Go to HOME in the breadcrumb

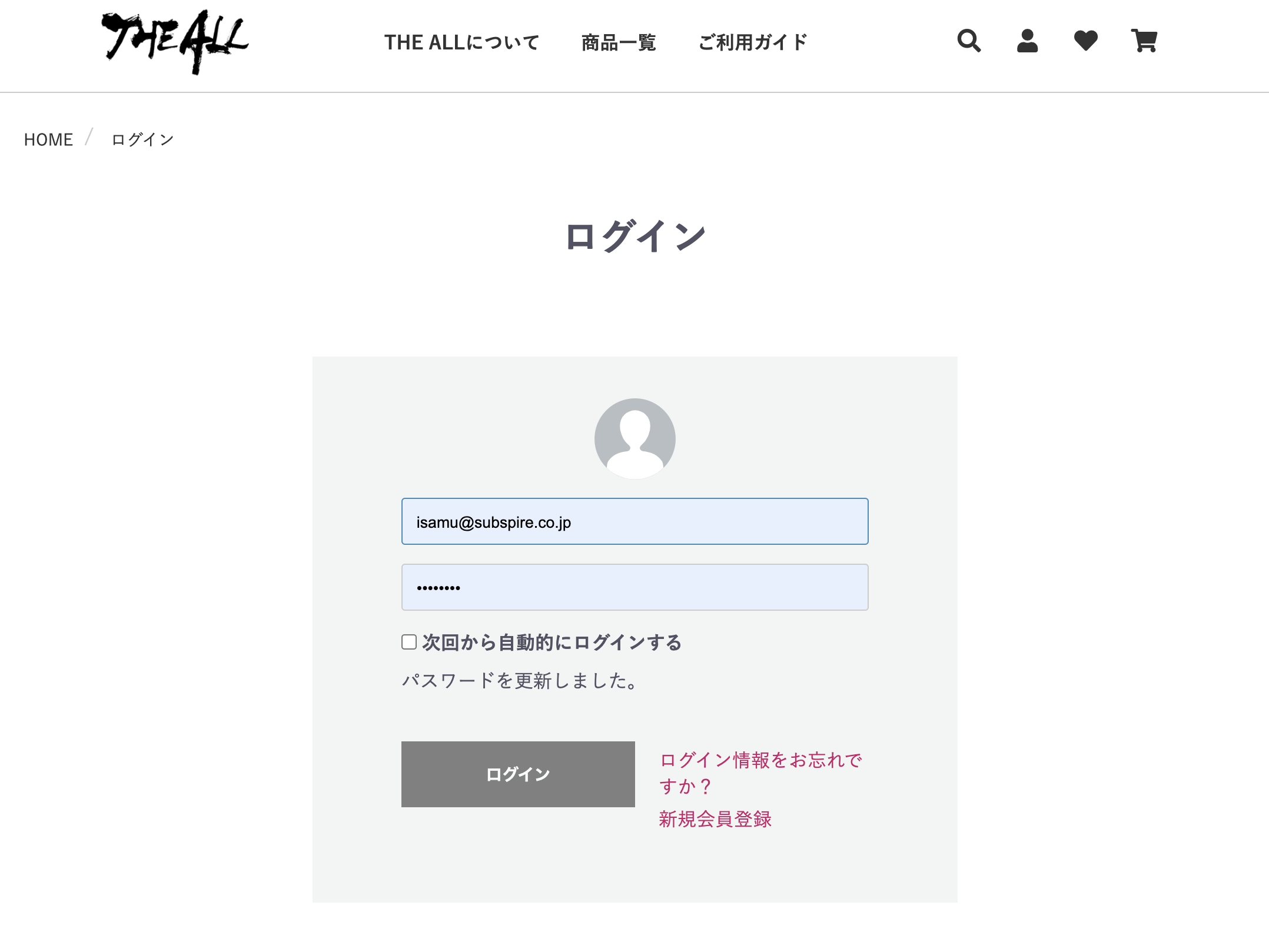tap(48, 139)
